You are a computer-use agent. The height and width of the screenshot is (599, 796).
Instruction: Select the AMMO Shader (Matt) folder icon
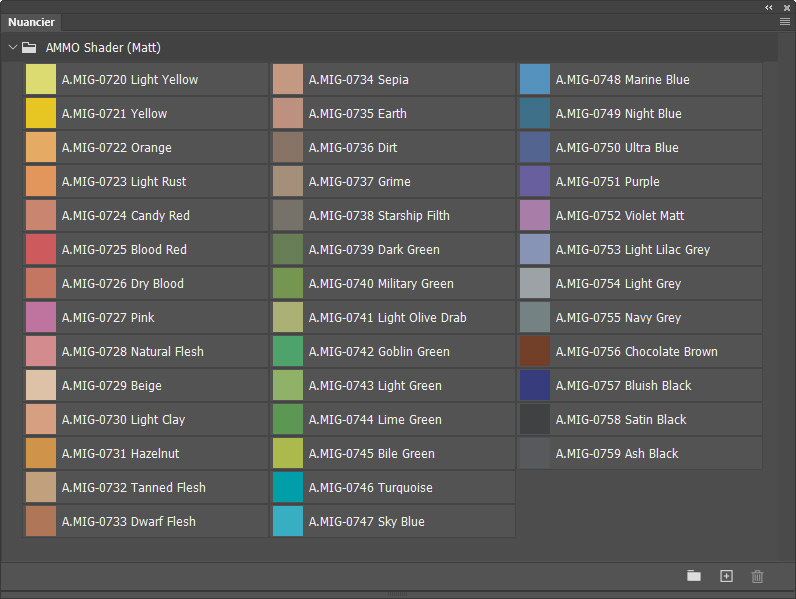pyautogui.click(x=29, y=48)
